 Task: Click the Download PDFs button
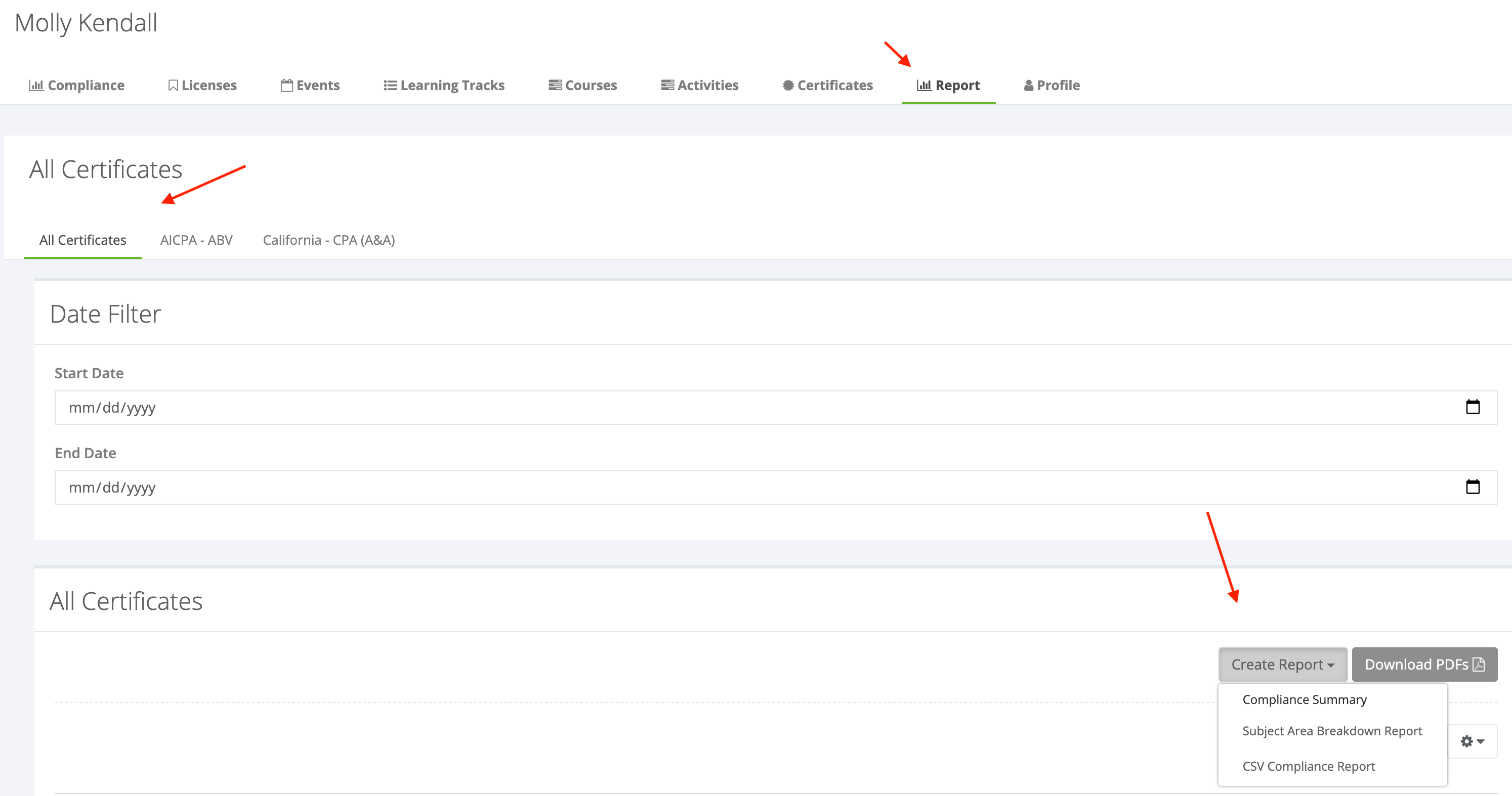1424,665
